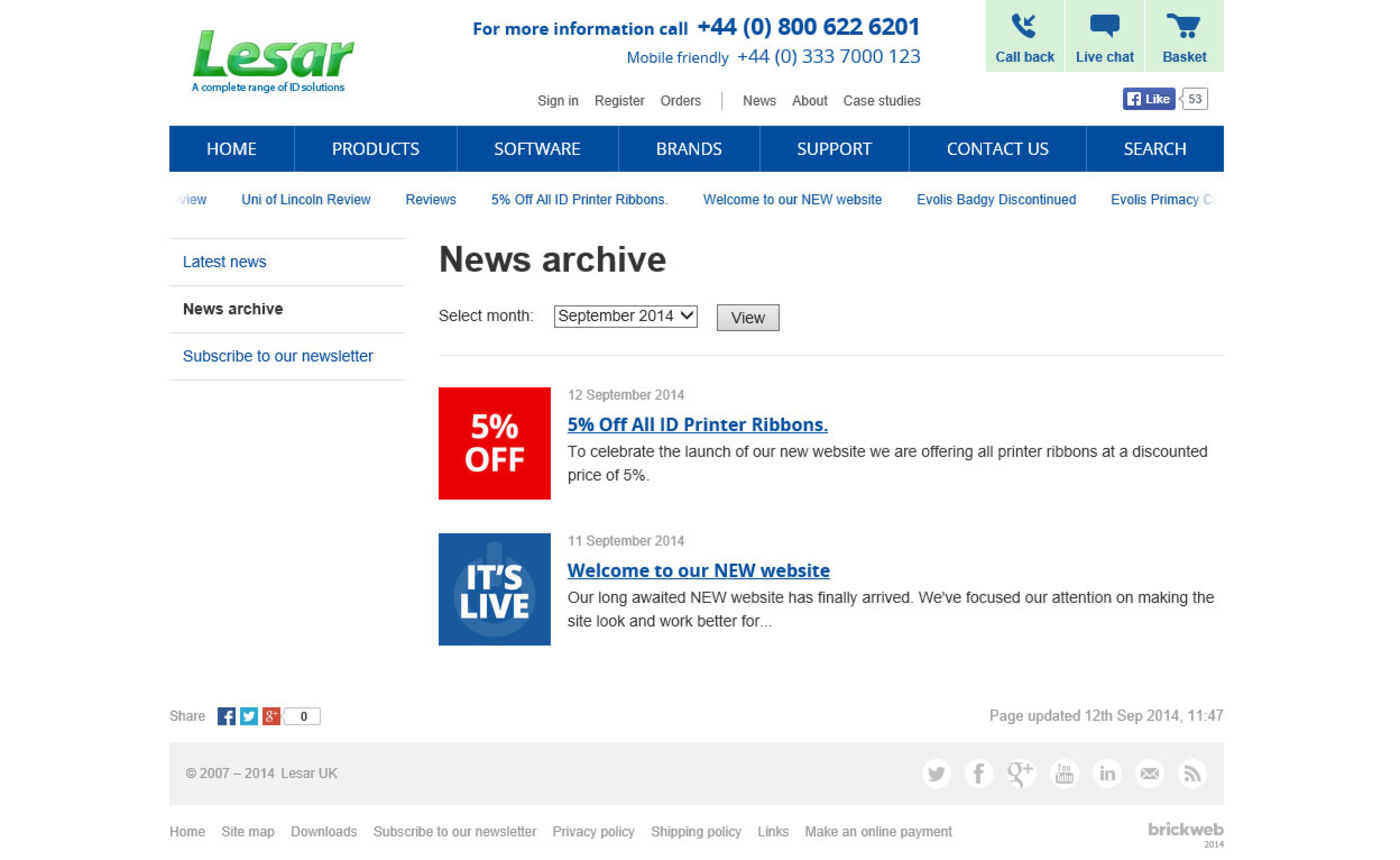Click the email envelope footer icon
Image resolution: width=1400 pixels, height=860 pixels.
tap(1149, 773)
